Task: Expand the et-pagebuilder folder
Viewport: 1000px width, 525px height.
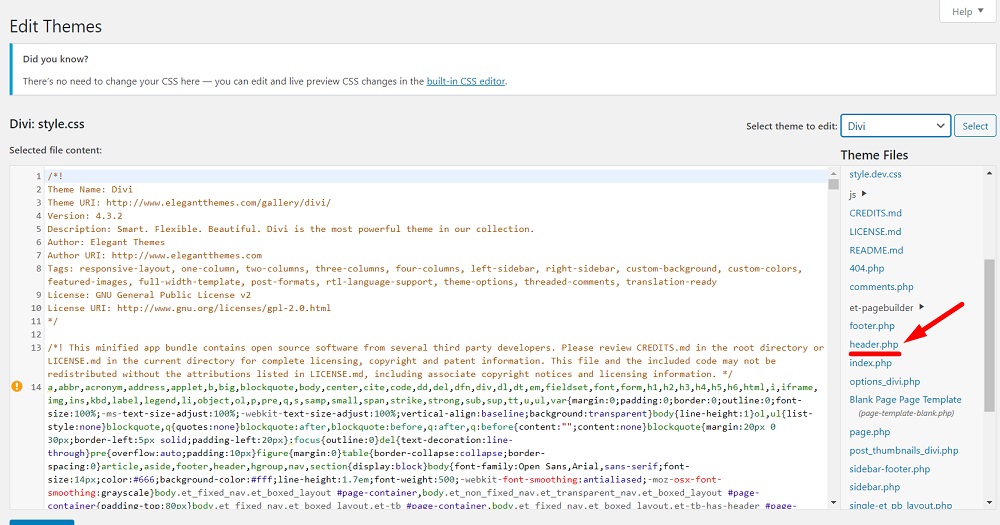Action: click(886, 307)
